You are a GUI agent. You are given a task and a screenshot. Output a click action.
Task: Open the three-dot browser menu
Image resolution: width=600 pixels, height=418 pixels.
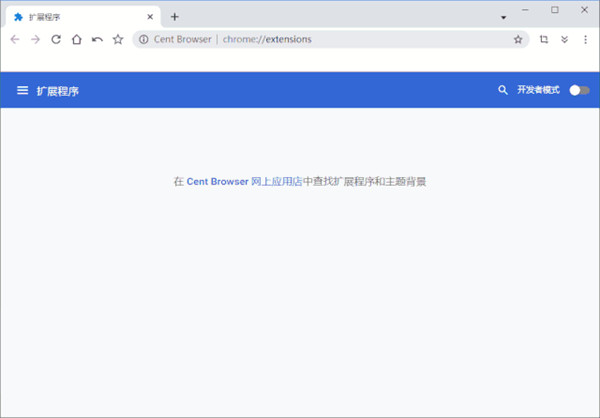585,39
